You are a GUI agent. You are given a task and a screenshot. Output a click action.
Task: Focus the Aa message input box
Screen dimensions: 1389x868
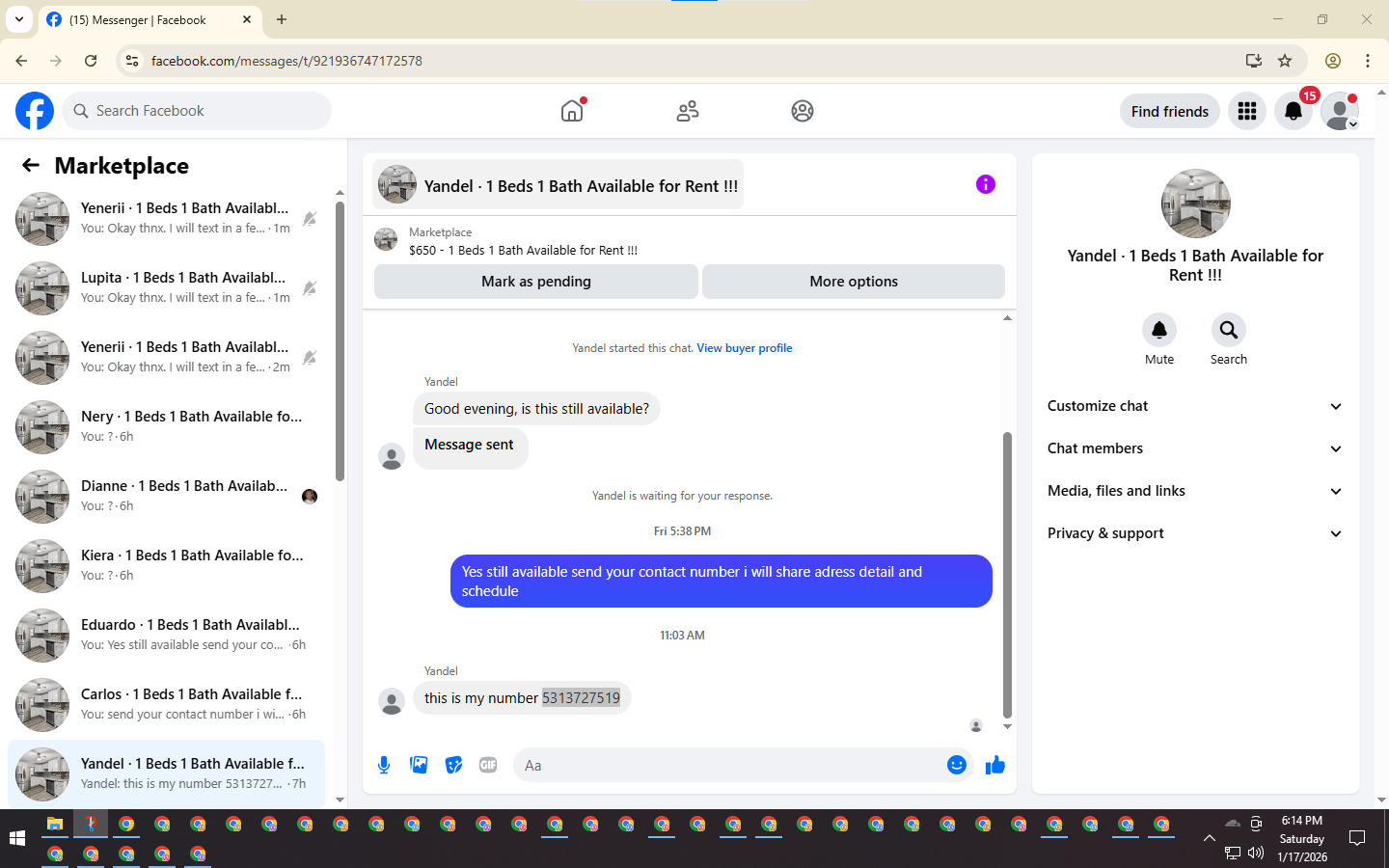pyautogui.click(x=728, y=765)
